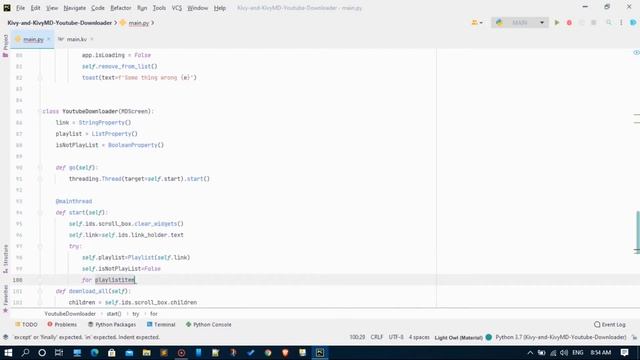Open the Favorites tool window on the left stripe
This screenshot has height=360, width=640.
[x=5, y=299]
